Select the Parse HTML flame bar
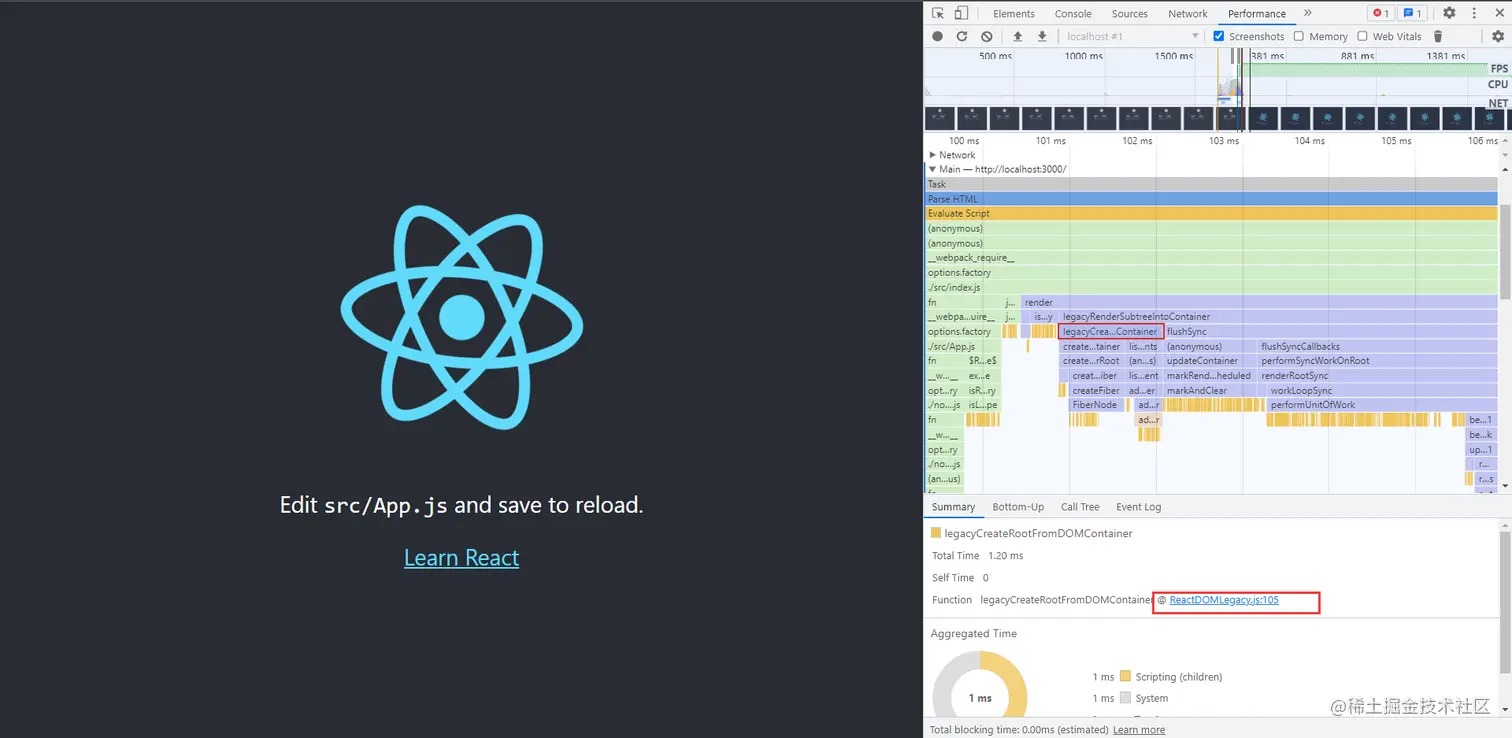The width and height of the screenshot is (1512, 738). point(1211,199)
